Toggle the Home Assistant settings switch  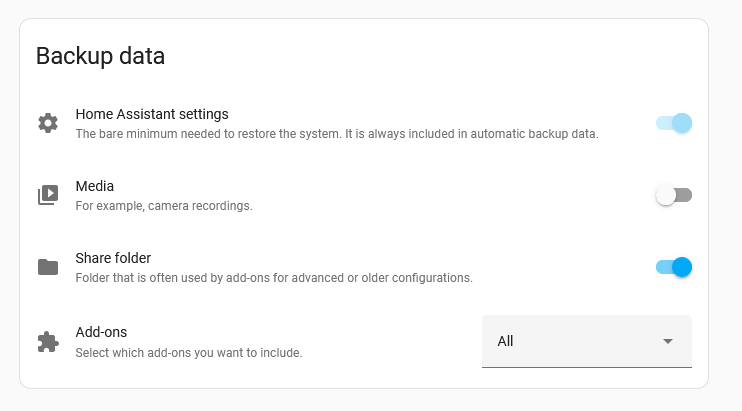pyautogui.click(x=673, y=123)
